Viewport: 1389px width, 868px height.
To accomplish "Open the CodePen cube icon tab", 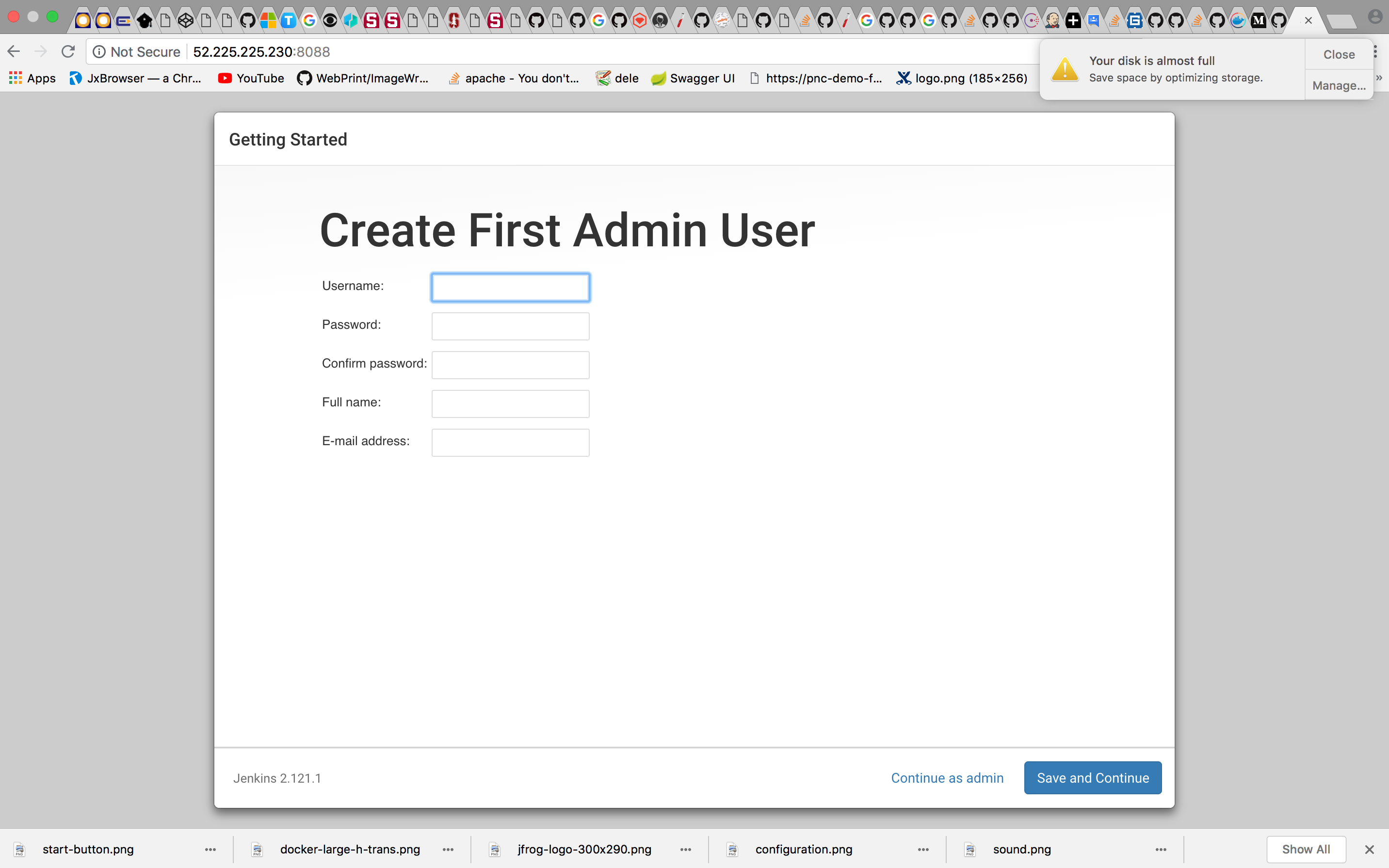I will (x=185, y=21).
